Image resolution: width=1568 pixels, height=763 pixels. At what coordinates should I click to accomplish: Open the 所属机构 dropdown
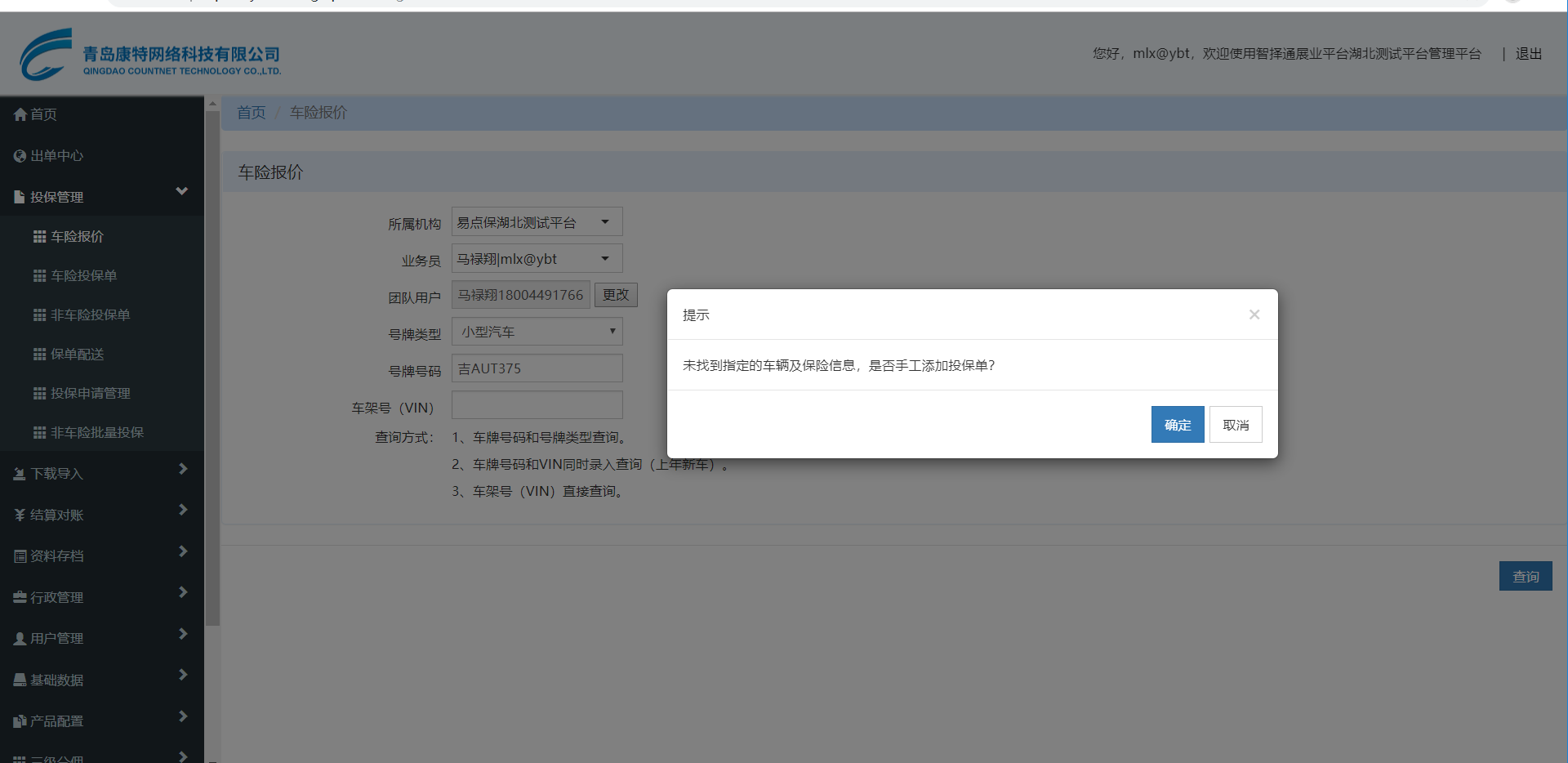(537, 222)
